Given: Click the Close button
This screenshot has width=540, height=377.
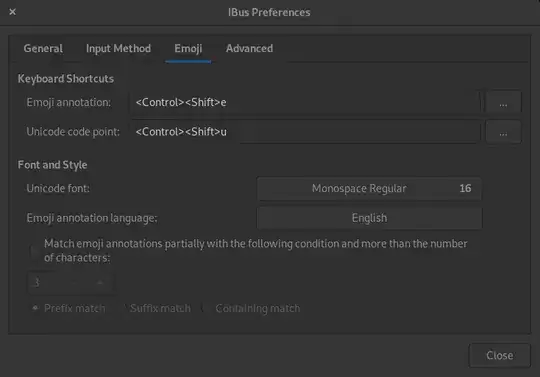Looking at the screenshot, I should pos(499,355).
